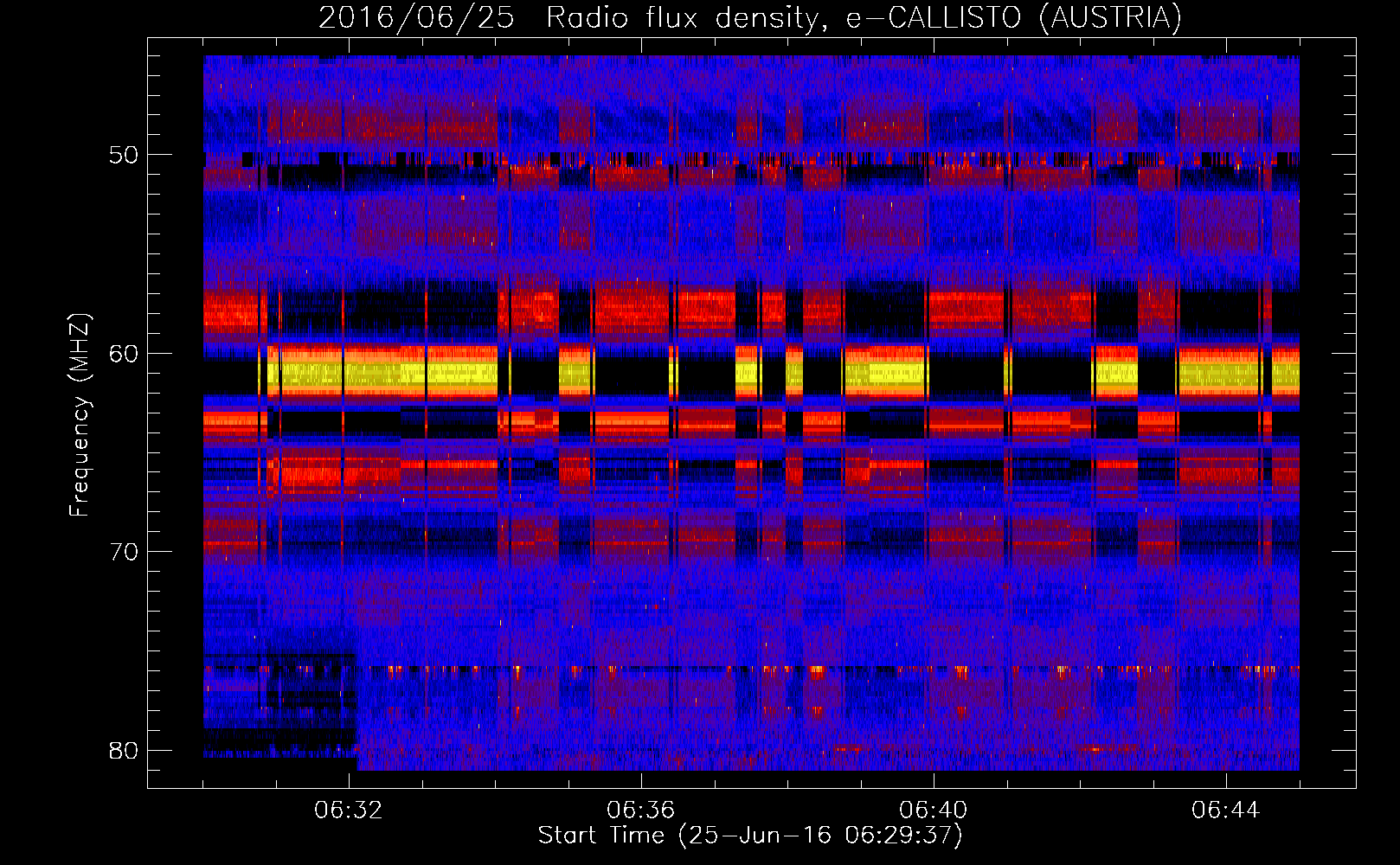Click the date '2016/06/25' in the title
Viewport: 1400px width, 865px height.
(416, 17)
